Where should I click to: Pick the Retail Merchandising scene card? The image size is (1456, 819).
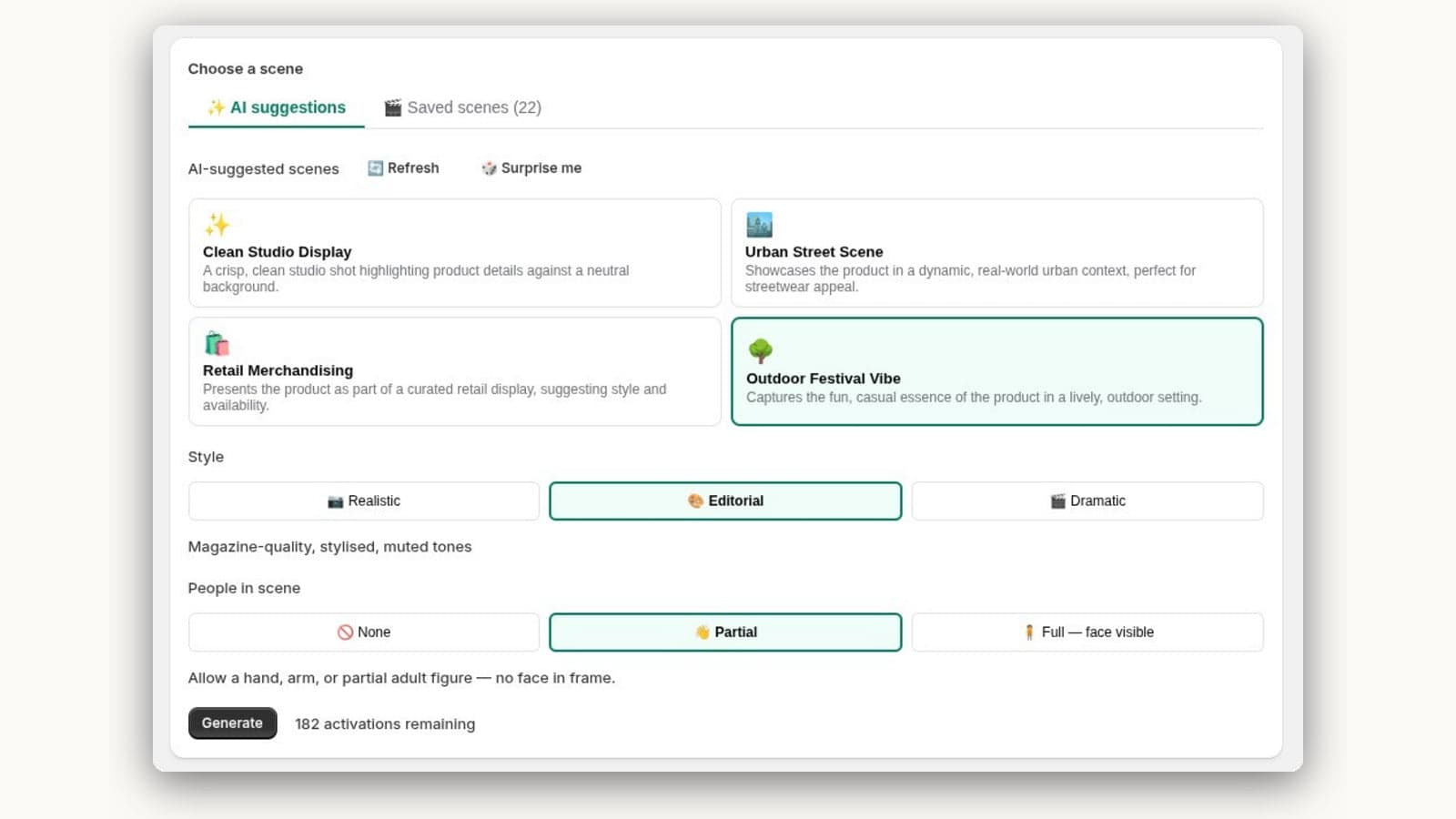pos(454,371)
